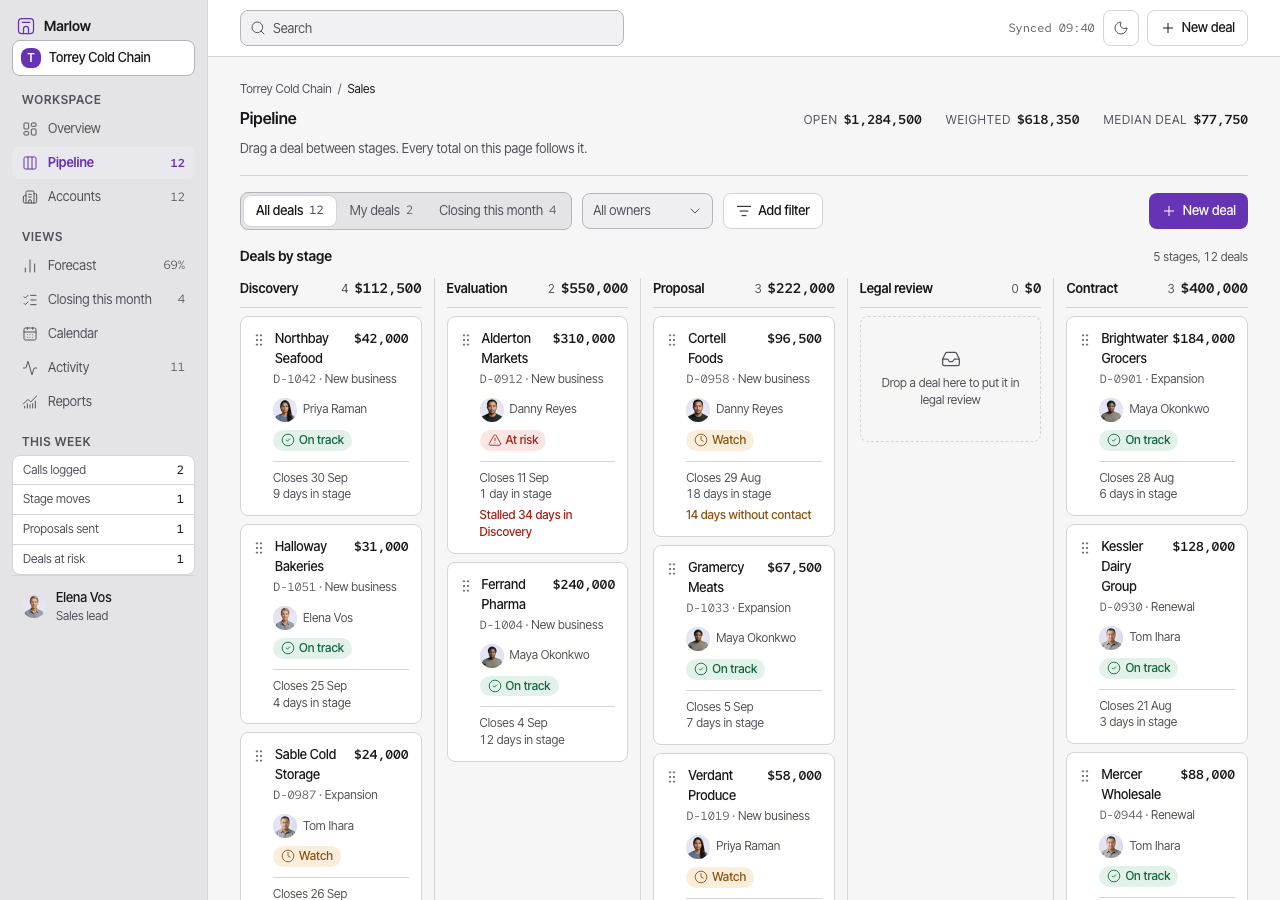
Task: Click the Torrey Cold Chain T workspace badge
Action: point(31,58)
